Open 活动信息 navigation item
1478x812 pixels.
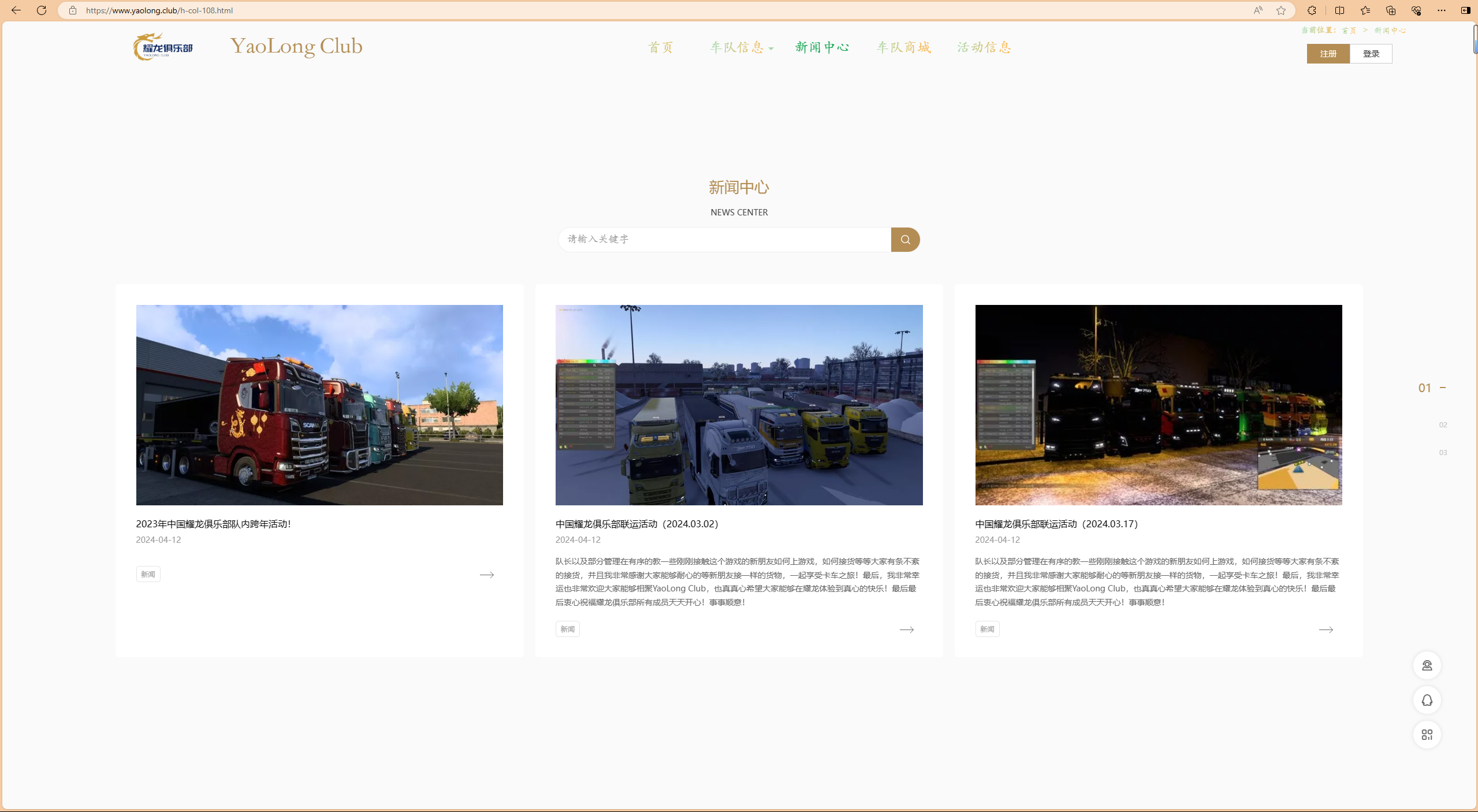tap(984, 47)
